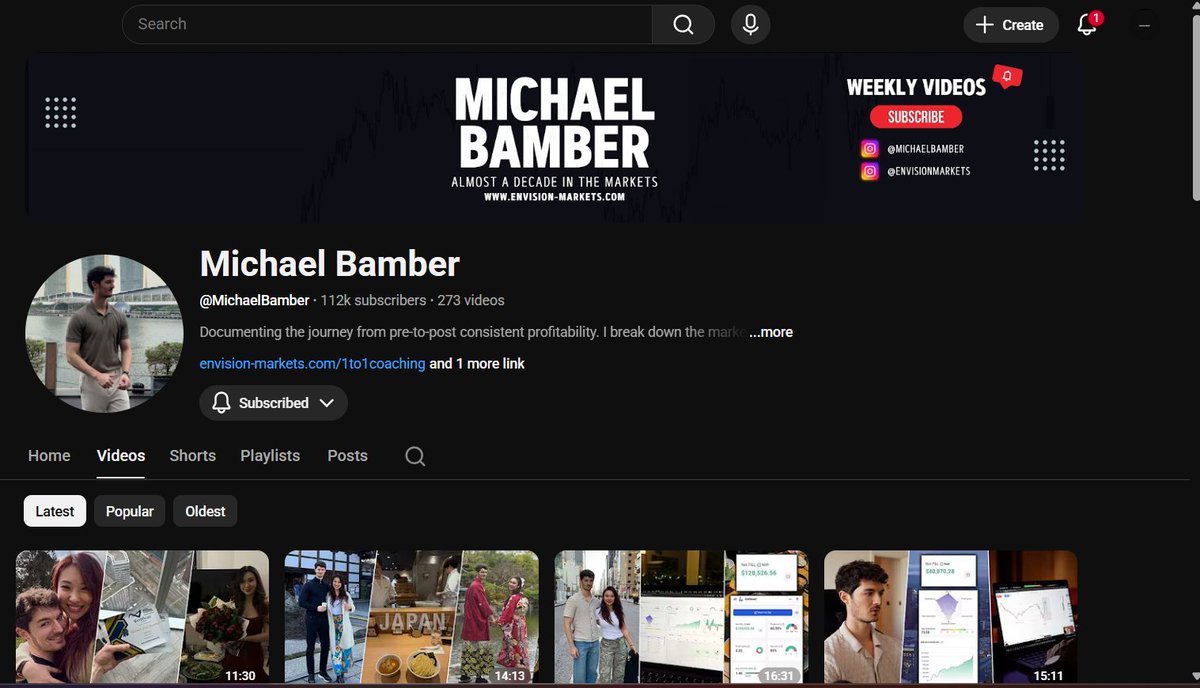The height and width of the screenshot is (688, 1200).
Task: Sort videos by Oldest chip
Action: tap(205, 511)
